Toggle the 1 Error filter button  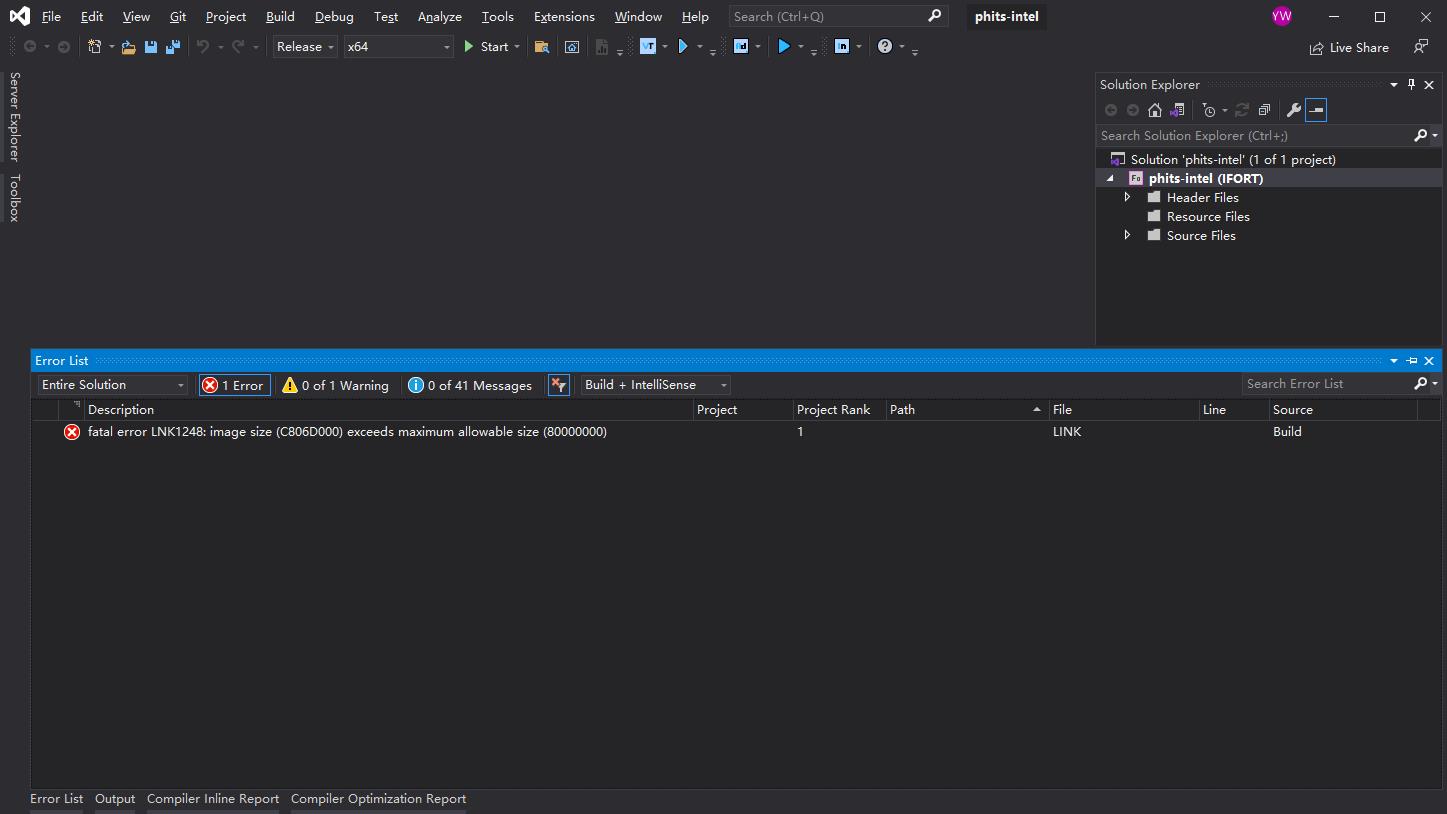pyautogui.click(x=234, y=385)
